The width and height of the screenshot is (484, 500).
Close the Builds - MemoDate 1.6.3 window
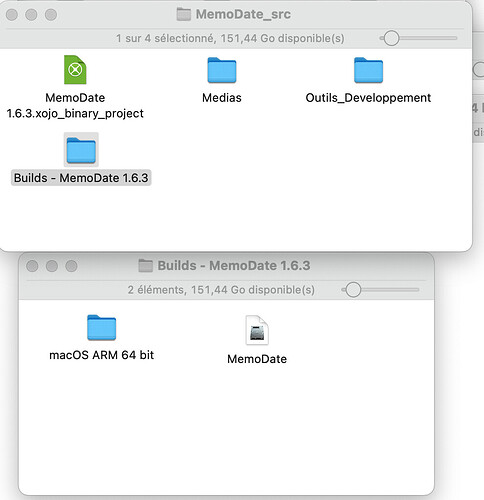pyautogui.click(x=32, y=266)
